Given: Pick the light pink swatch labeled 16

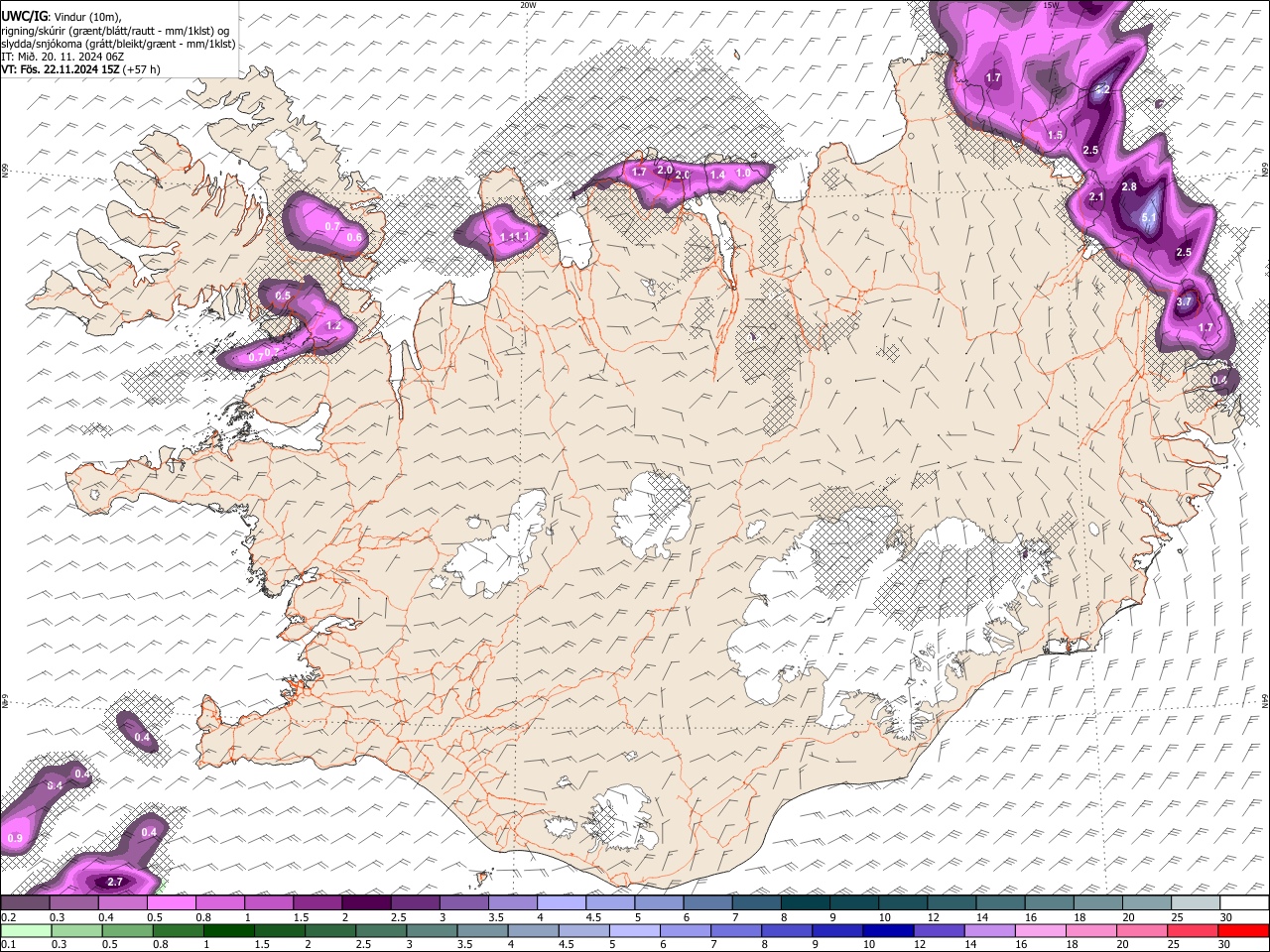Looking at the screenshot, I should click(x=1041, y=931).
